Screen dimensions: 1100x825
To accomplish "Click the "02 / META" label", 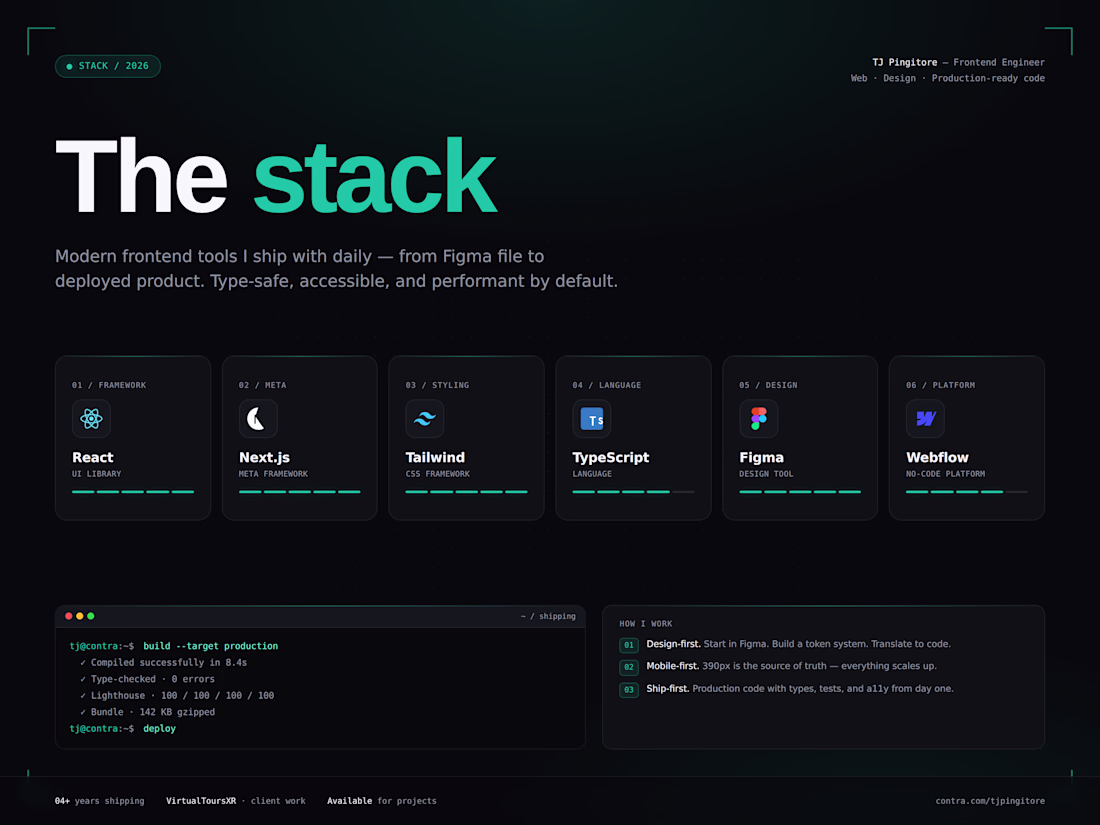I will [x=262, y=385].
